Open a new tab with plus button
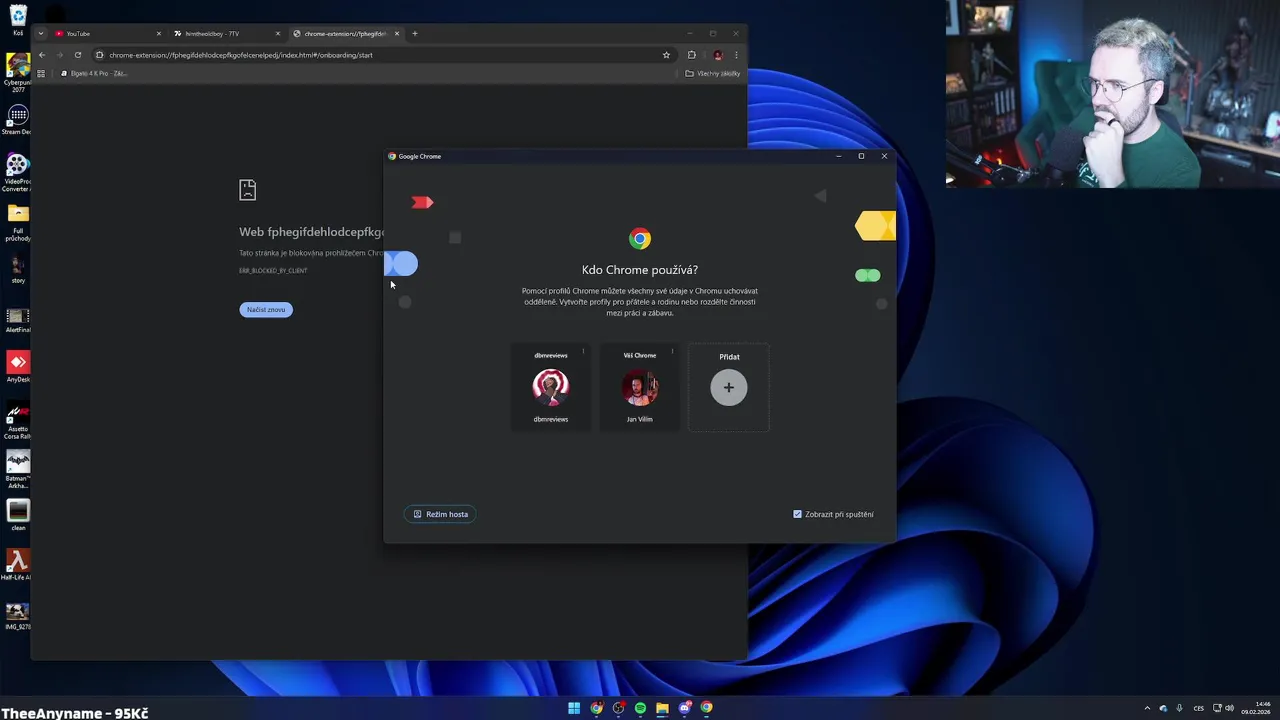 click(415, 33)
